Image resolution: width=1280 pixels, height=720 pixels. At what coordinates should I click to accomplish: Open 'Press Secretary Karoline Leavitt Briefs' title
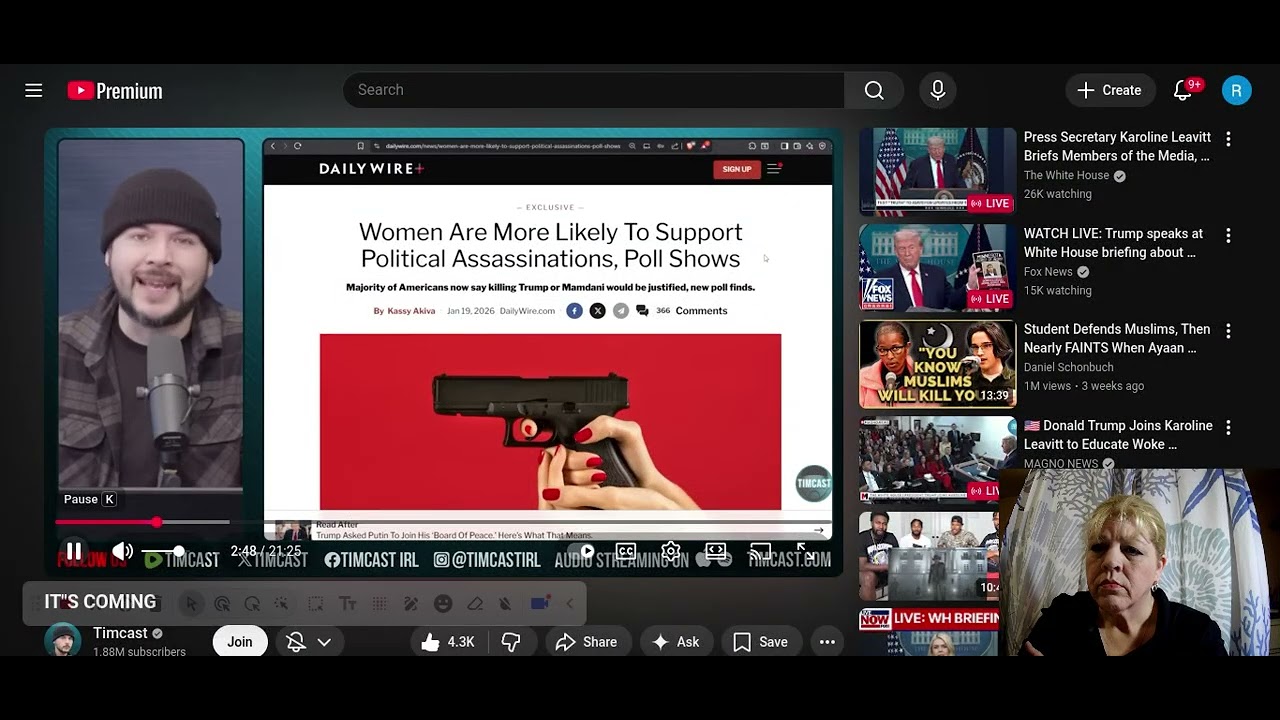(x=1117, y=146)
